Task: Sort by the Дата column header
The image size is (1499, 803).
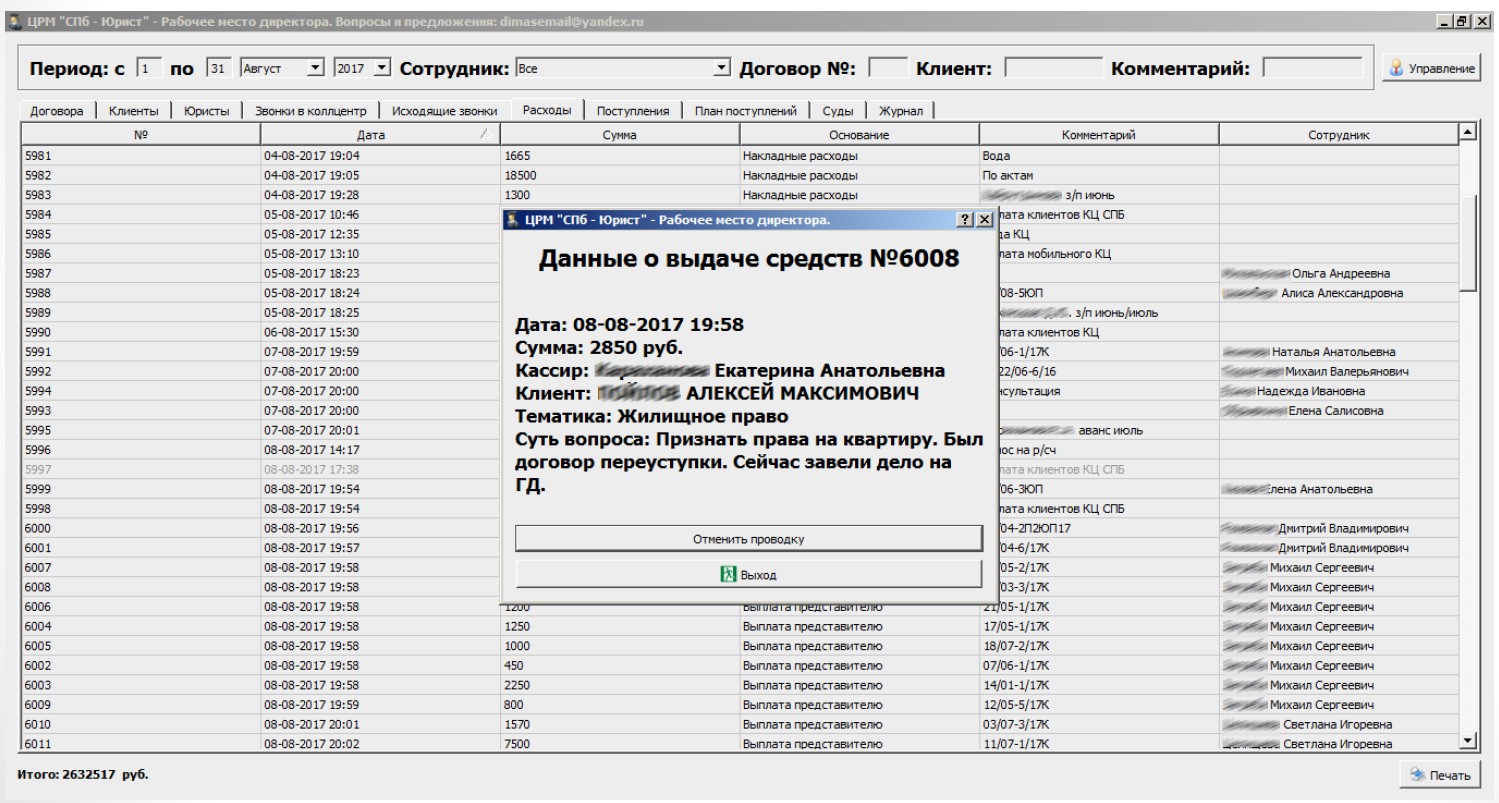Action: click(x=380, y=134)
